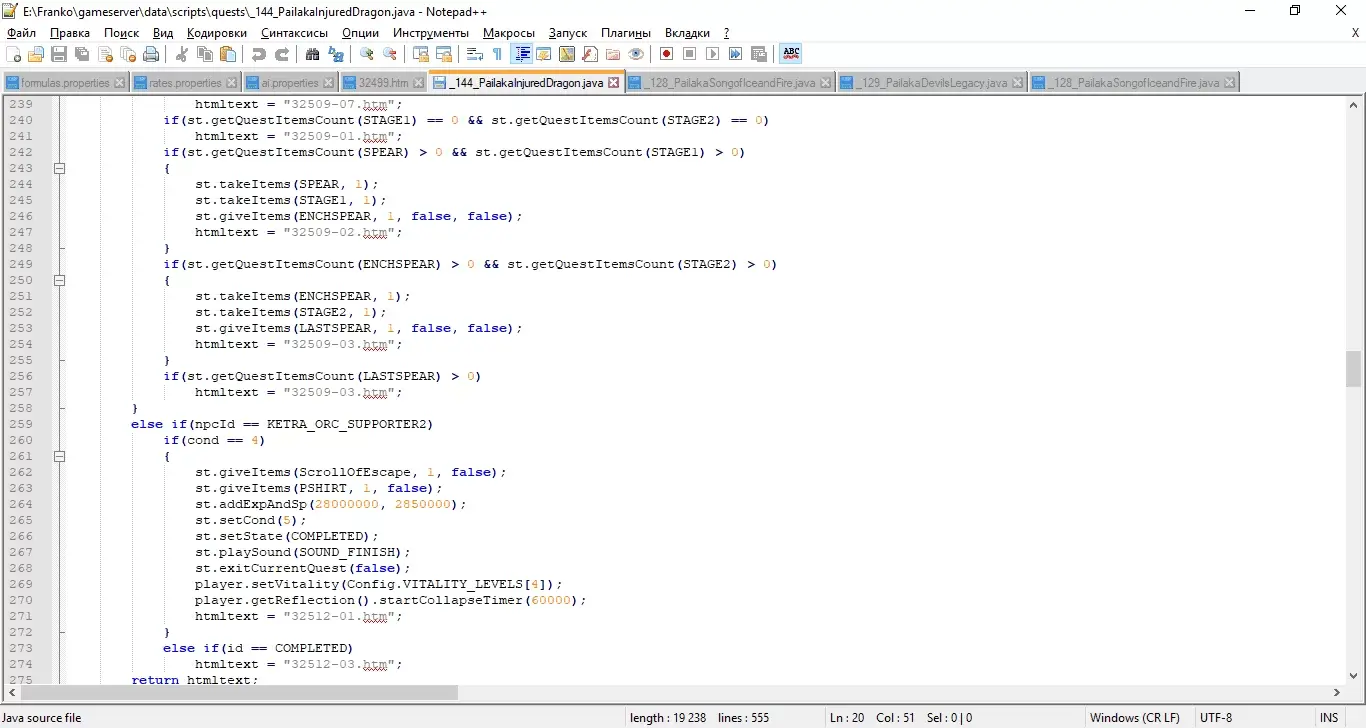
Task: Toggle show all characters pilcrow
Action: pyautogui.click(x=498, y=54)
